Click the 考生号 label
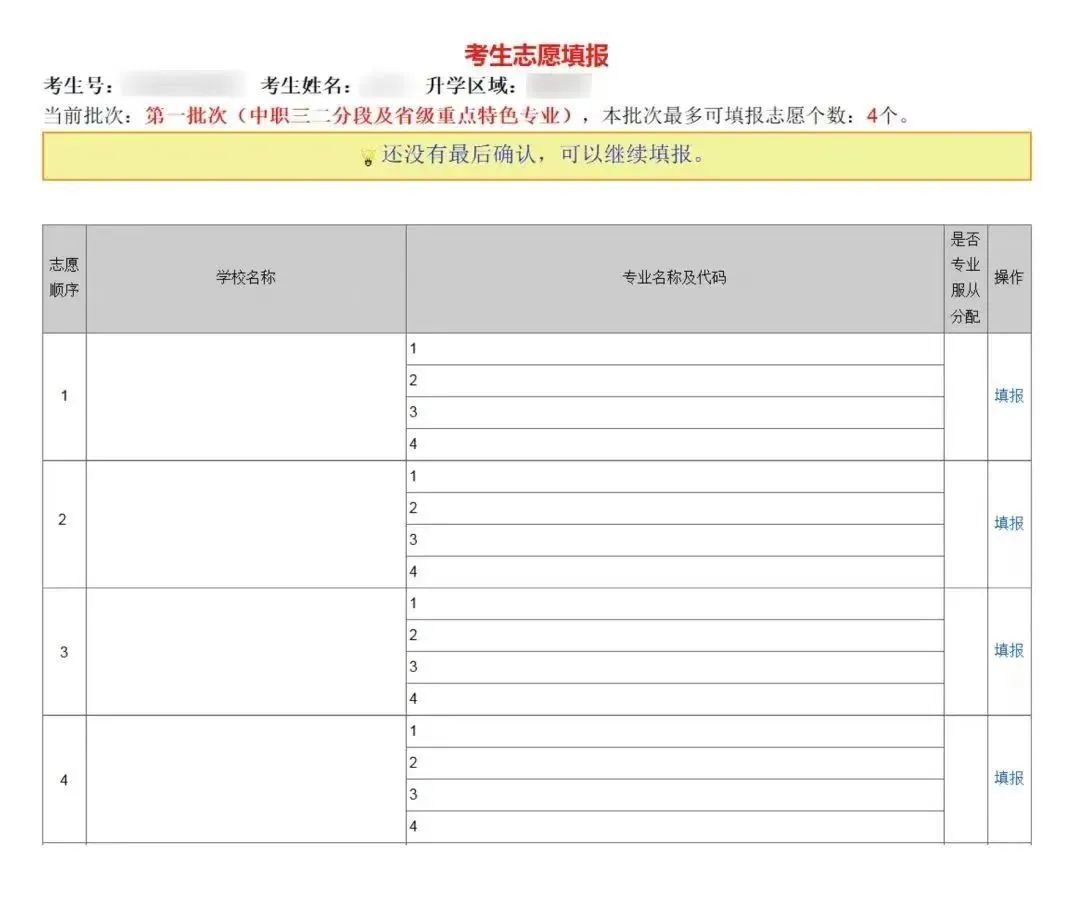The height and width of the screenshot is (903, 1080). click(x=79, y=85)
